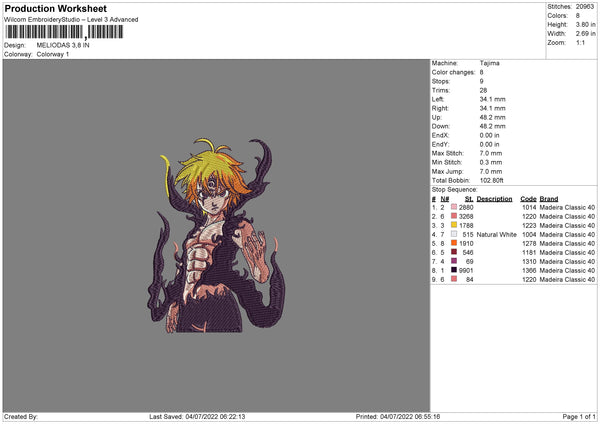
Task: Click the N# column header
Action: [445, 199]
